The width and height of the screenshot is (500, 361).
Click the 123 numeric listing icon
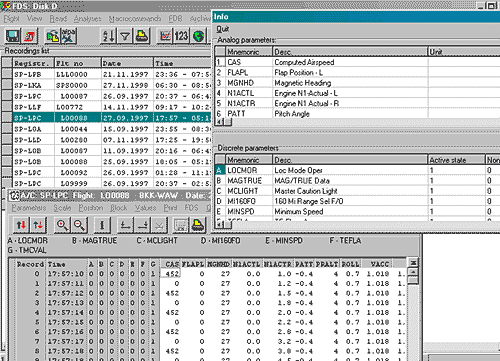[x=181, y=36]
